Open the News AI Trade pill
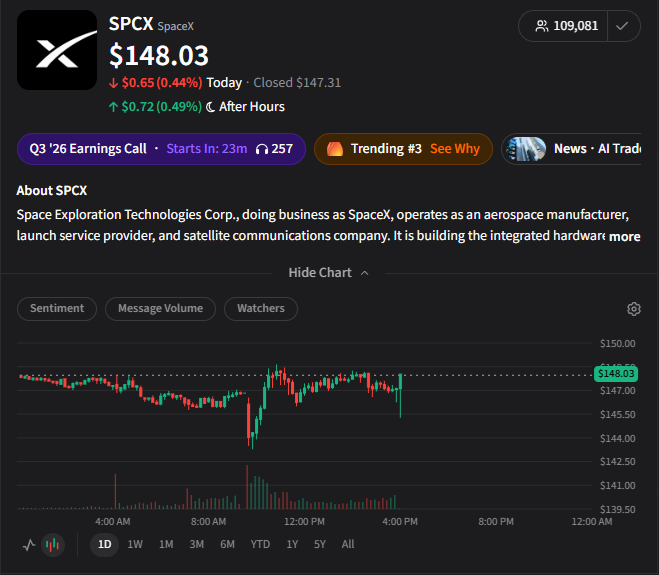659x575 pixels. 571,149
